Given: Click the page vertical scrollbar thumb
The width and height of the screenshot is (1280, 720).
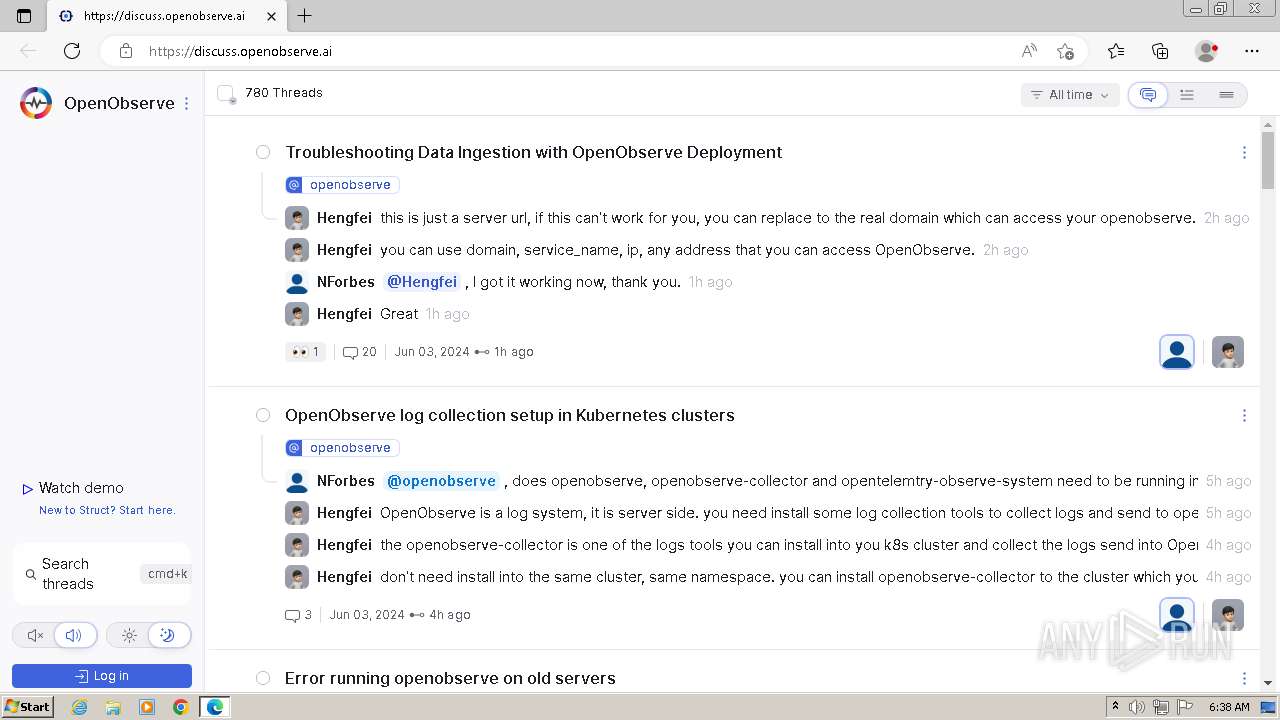Looking at the screenshot, I should [1268, 160].
